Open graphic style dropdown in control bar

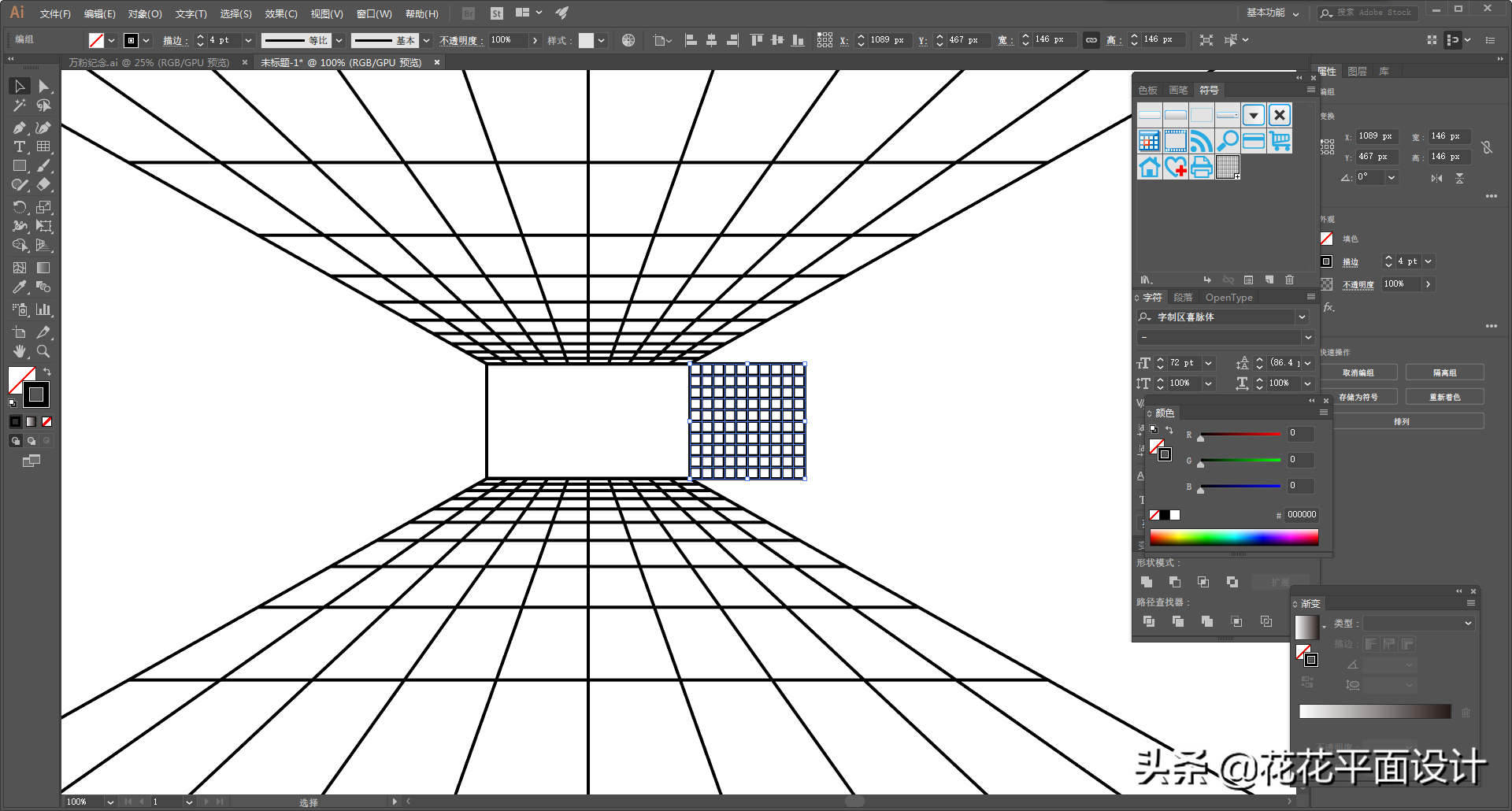coord(601,40)
